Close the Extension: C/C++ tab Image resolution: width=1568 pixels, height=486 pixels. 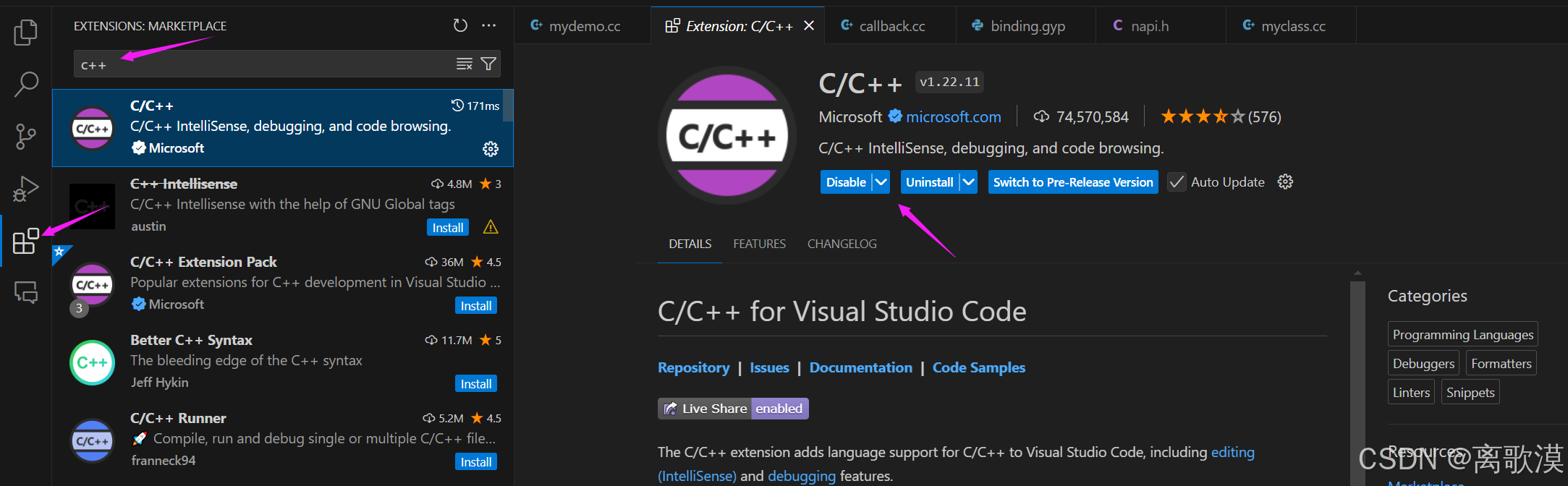[809, 26]
